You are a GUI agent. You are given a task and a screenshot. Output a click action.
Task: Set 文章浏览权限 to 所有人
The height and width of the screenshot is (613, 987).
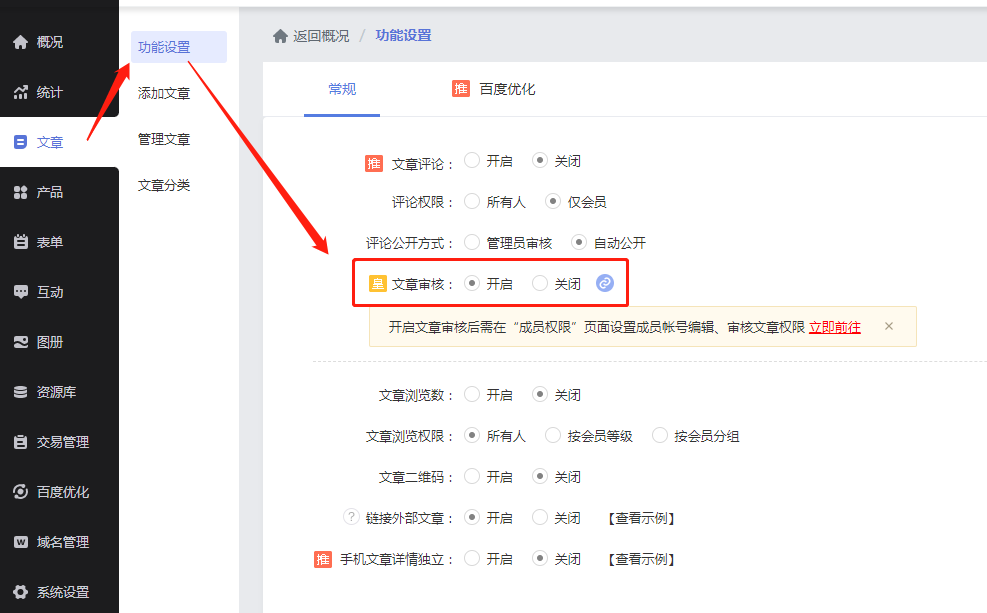pyautogui.click(x=472, y=436)
